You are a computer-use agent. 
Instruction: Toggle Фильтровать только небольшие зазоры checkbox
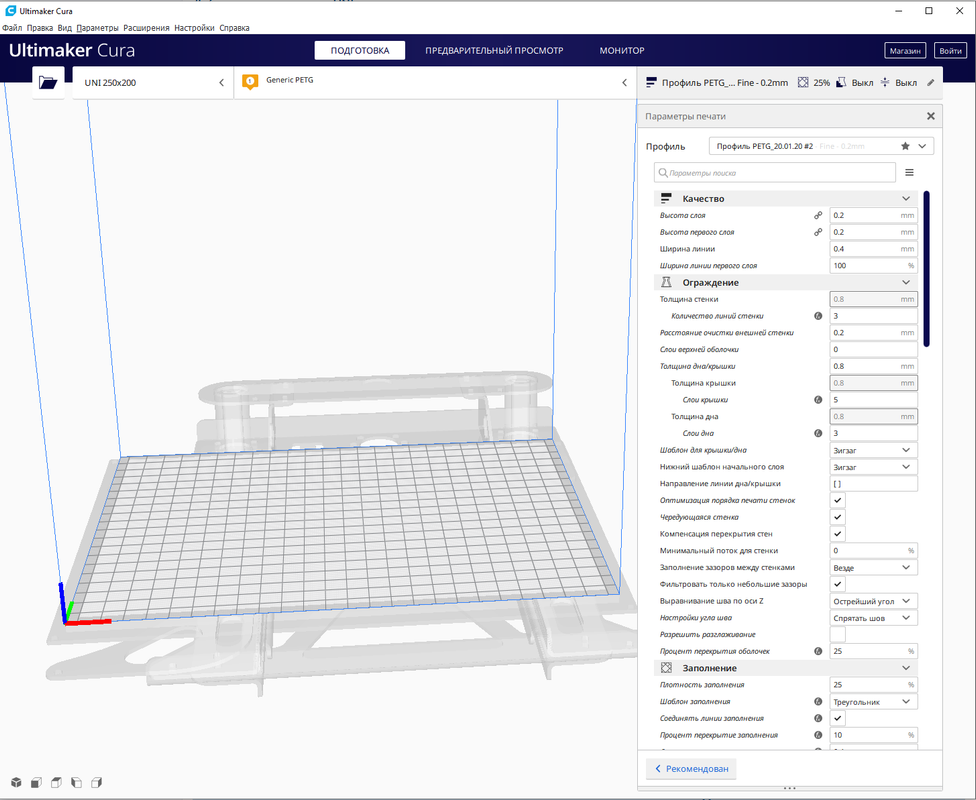coord(838,584)
